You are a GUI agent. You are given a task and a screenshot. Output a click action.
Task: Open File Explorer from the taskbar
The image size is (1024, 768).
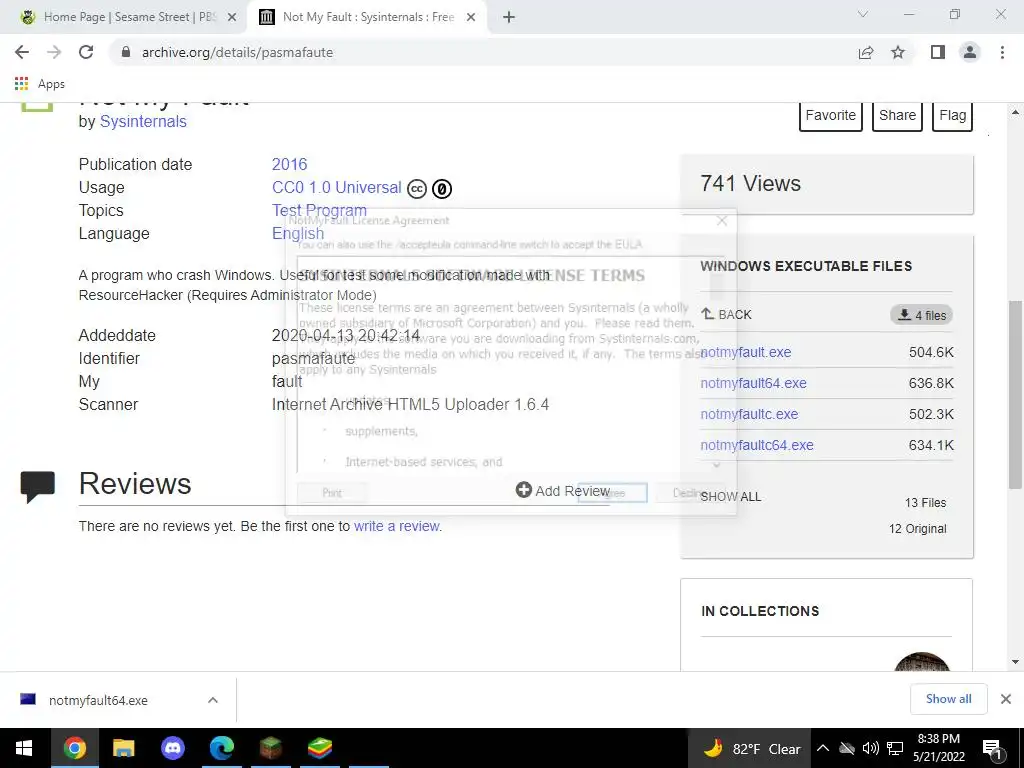(123, 748)
